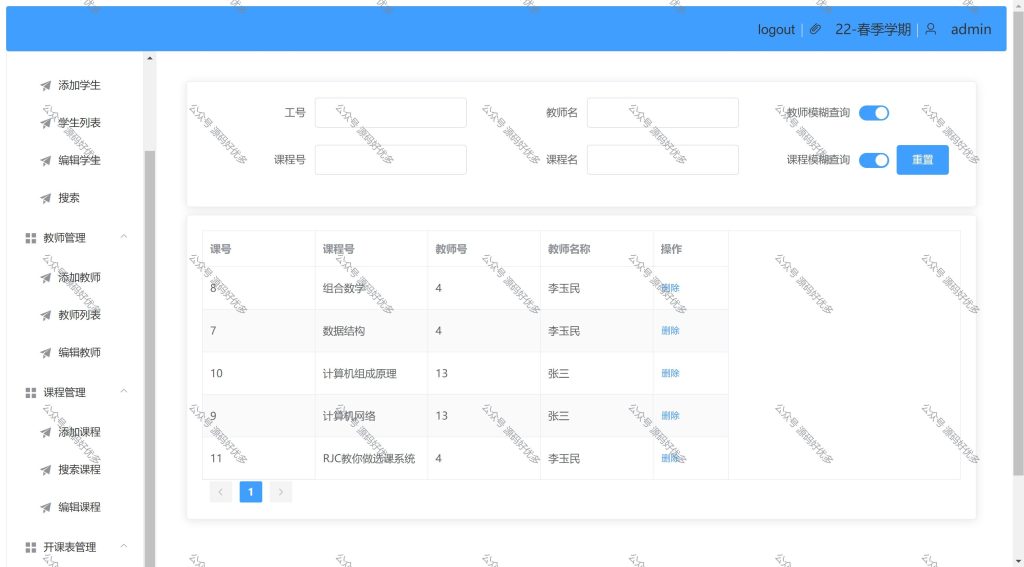Viewport: 1024px width, 567px height.
Task: Click the paper-plane icon beside 添加课程
Action: click(46, 432)
